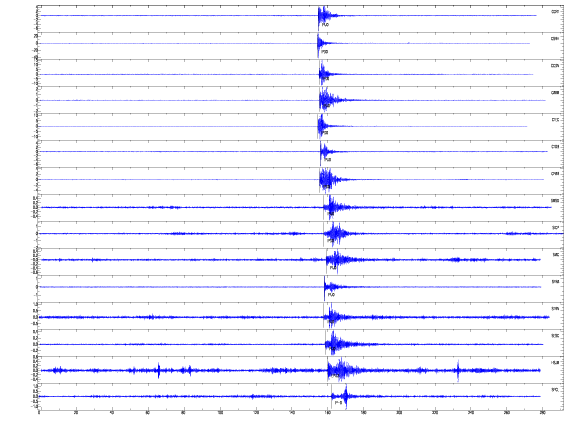The height and width of the screenshot is (440, 580).
Task: Click the amplitude axis of the second trace
Action: click(x=36, y=46)
